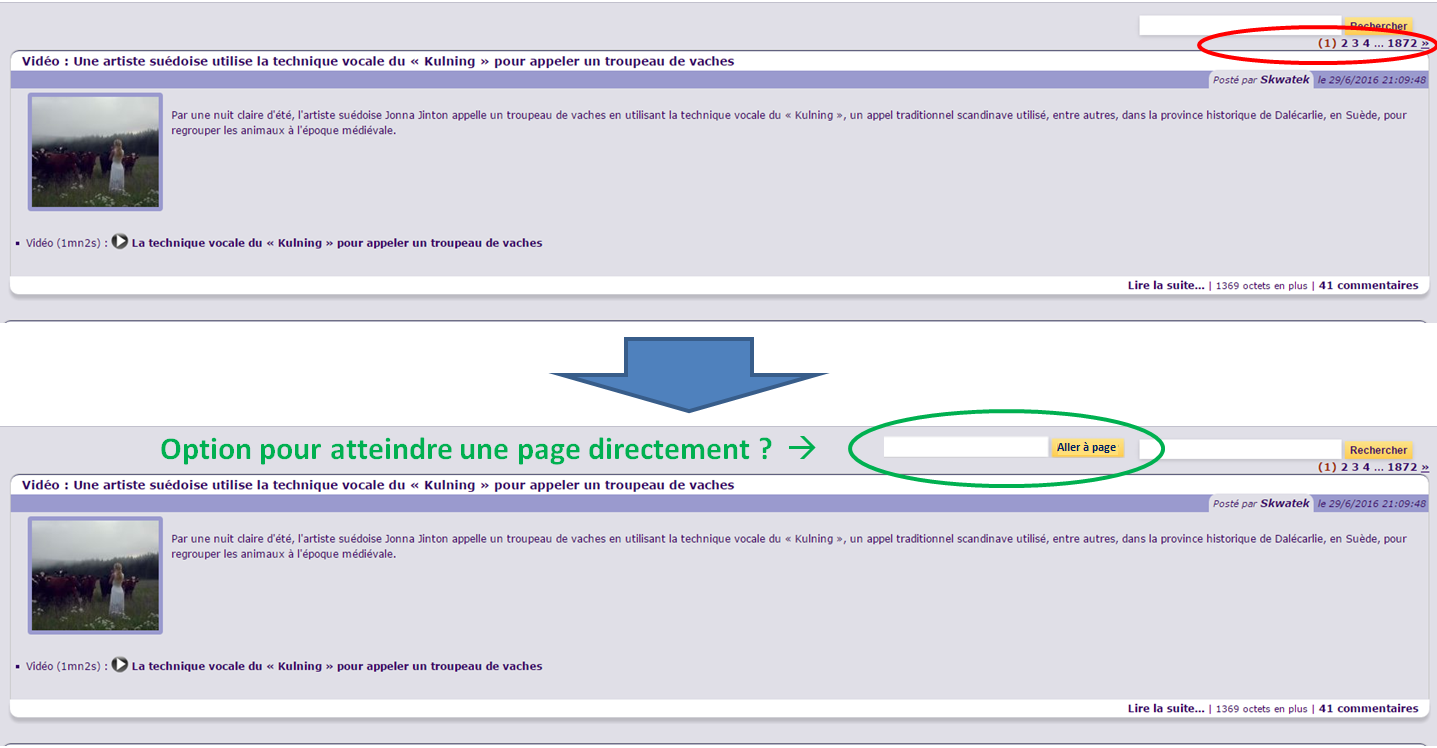Click the Rechercher button in the upper mockup
The image size is (1437, 748).
(x=1378, y=26)
